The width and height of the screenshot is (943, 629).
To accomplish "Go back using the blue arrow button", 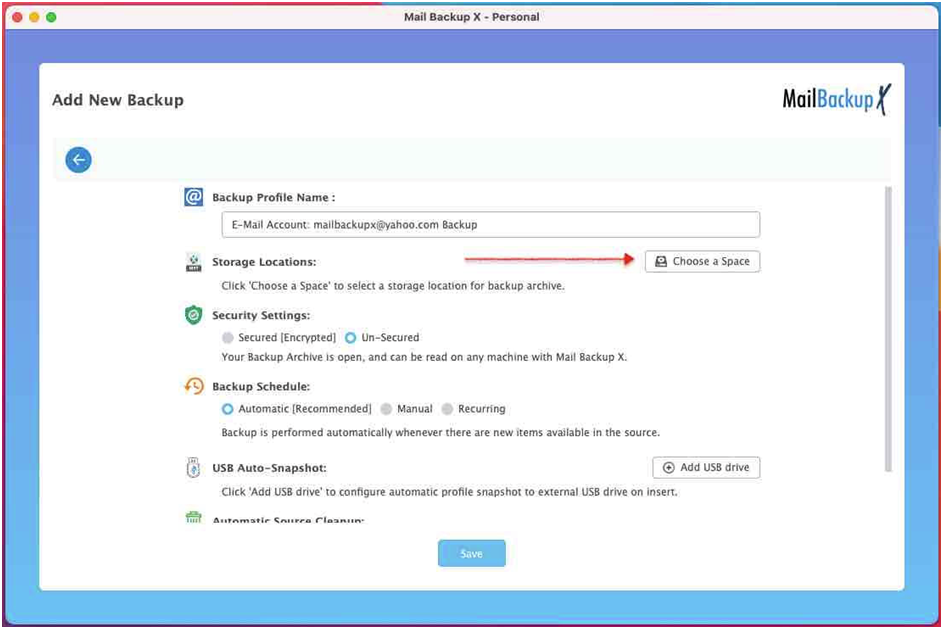I will tap(78, 160).
